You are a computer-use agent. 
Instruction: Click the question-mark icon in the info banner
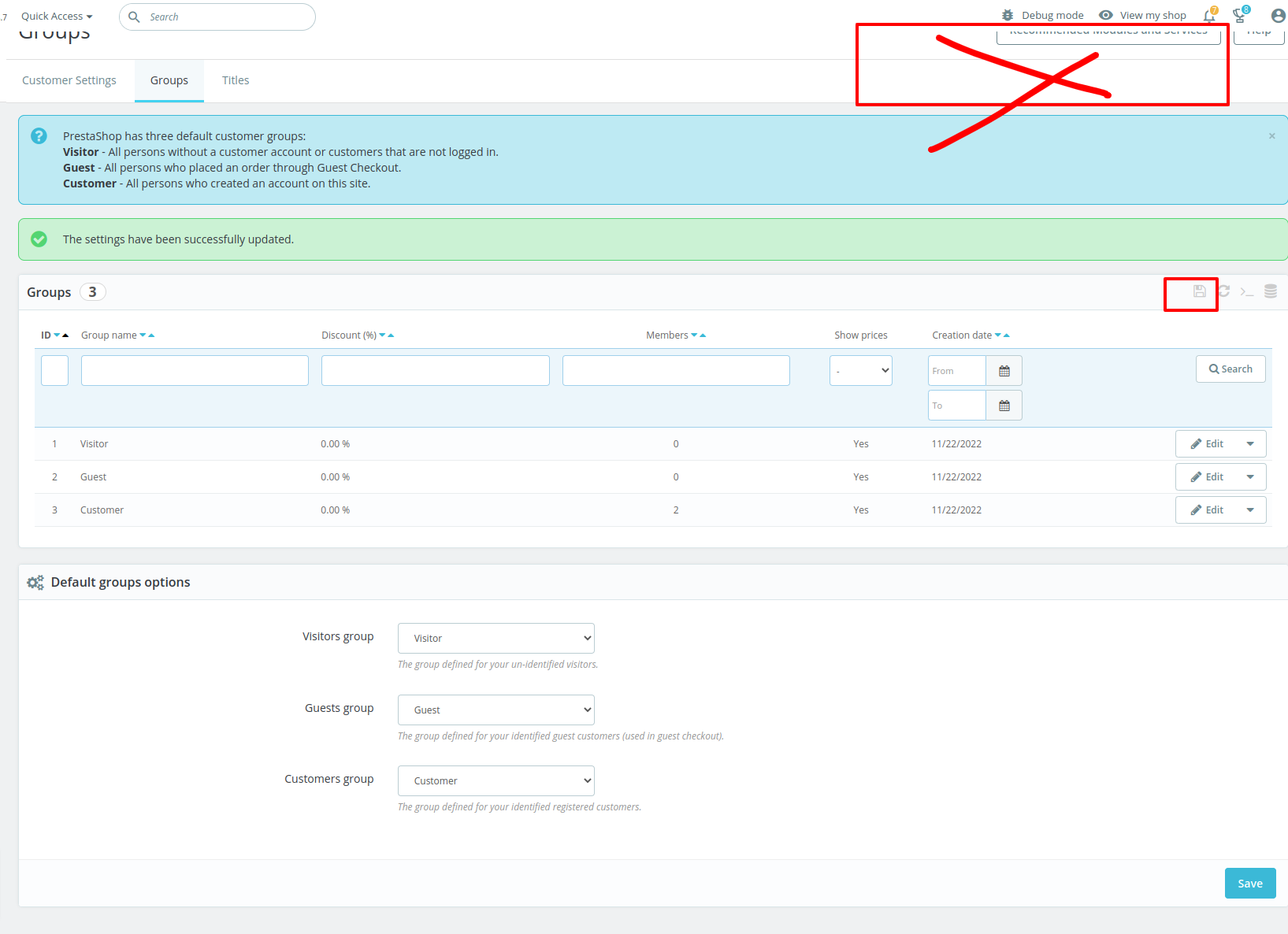pyautogui.click(x=39, y=135)
